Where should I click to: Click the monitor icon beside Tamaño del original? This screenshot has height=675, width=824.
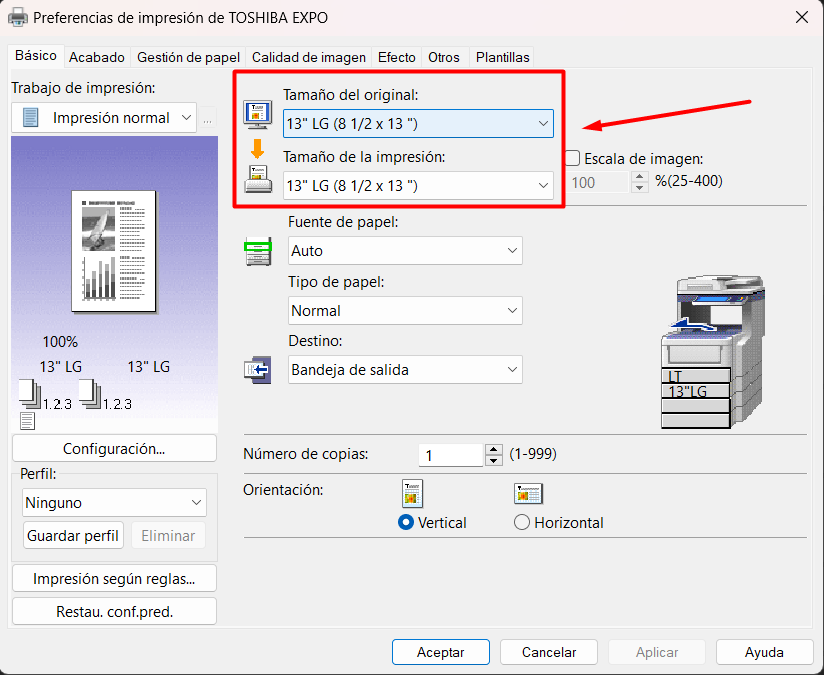click(x=258, y=114)
